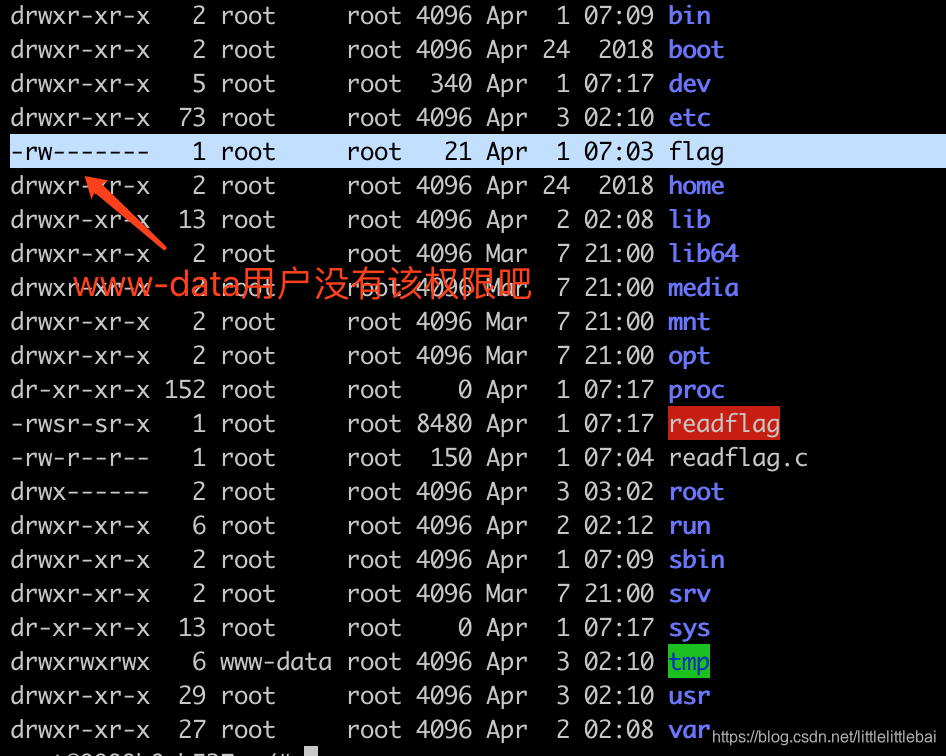Click the 'lib' directory name

point(689,220)
